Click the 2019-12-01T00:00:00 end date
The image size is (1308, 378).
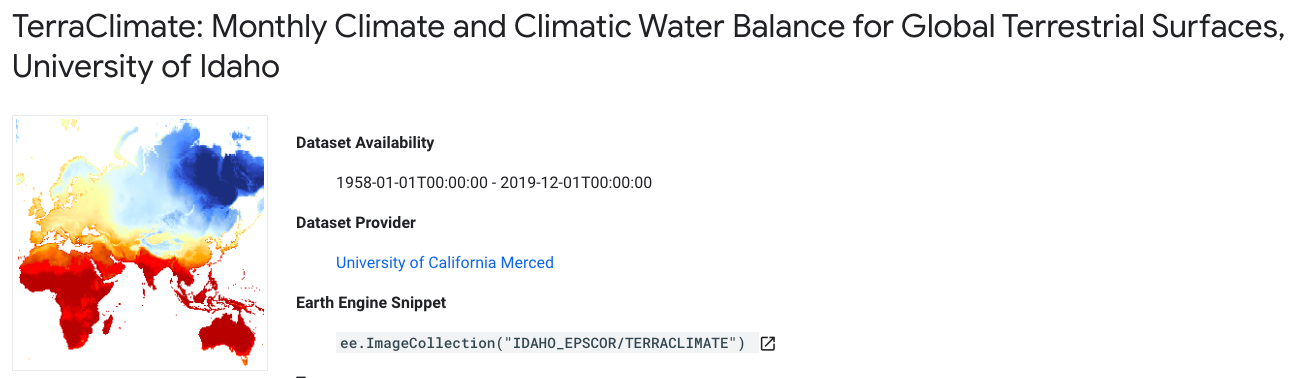coord(576,182)
